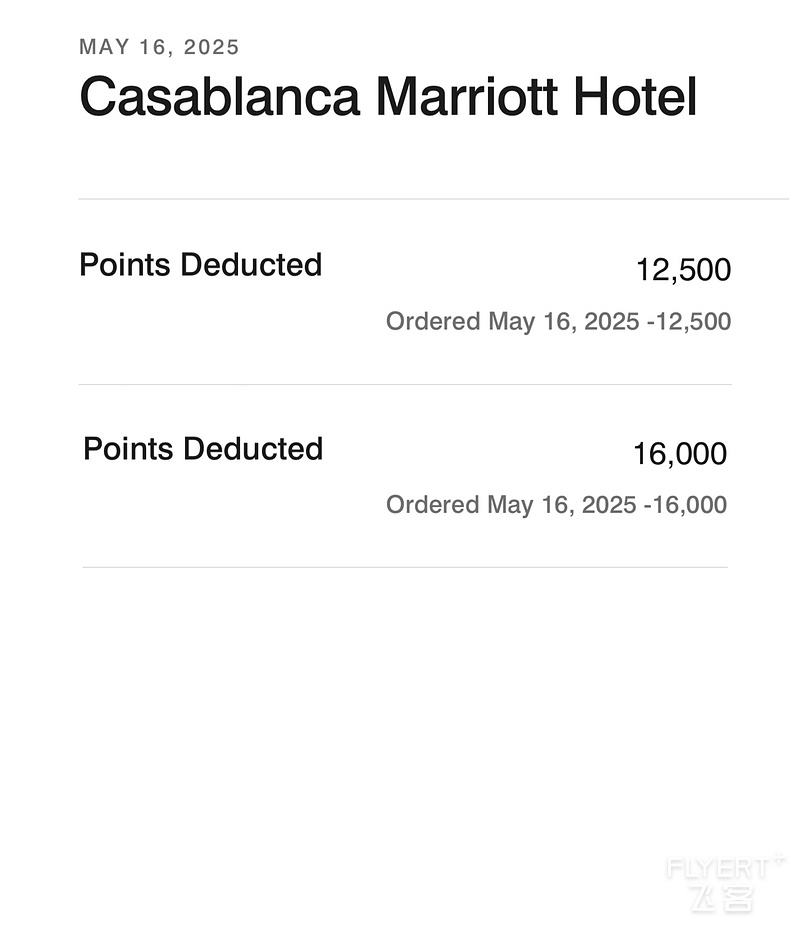800x927 pixels.
Task: Select the MAY 16, 2025 date header
Action: (159, 47)
